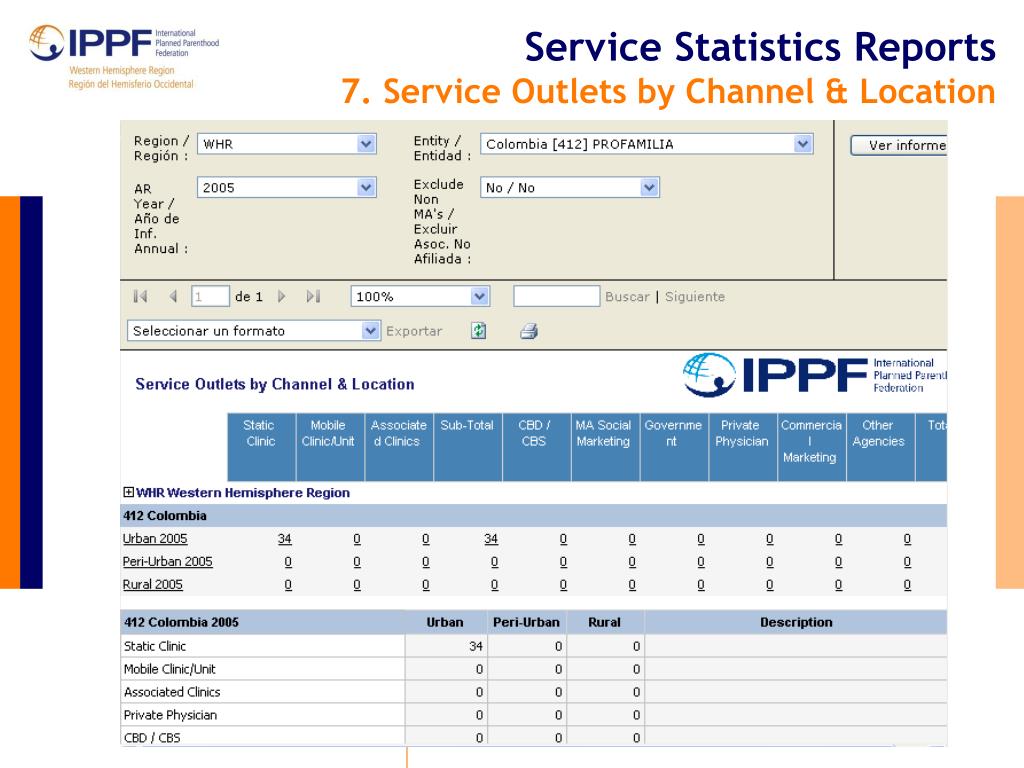Print the report using printer icon
The width and height of the screenshot is (1024, 768).
point(529,331)
